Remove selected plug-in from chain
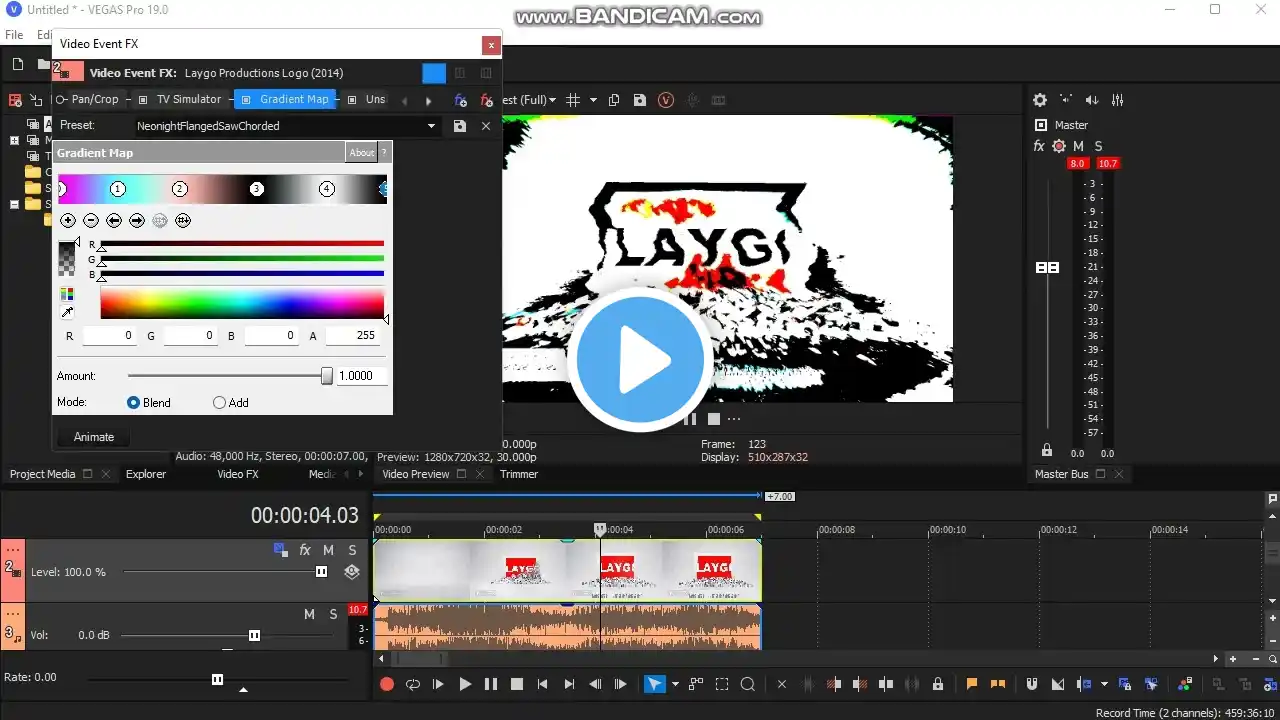Screen dimensions: 1280x720 tap(486, 100)
